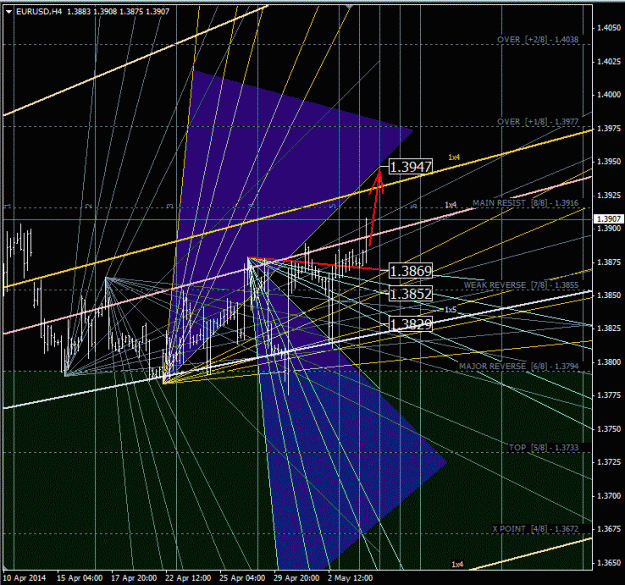This screenshot has height=585, width=625.
Task: Click the 17 Apr 20:00 time label
Action: click(134, 578)
